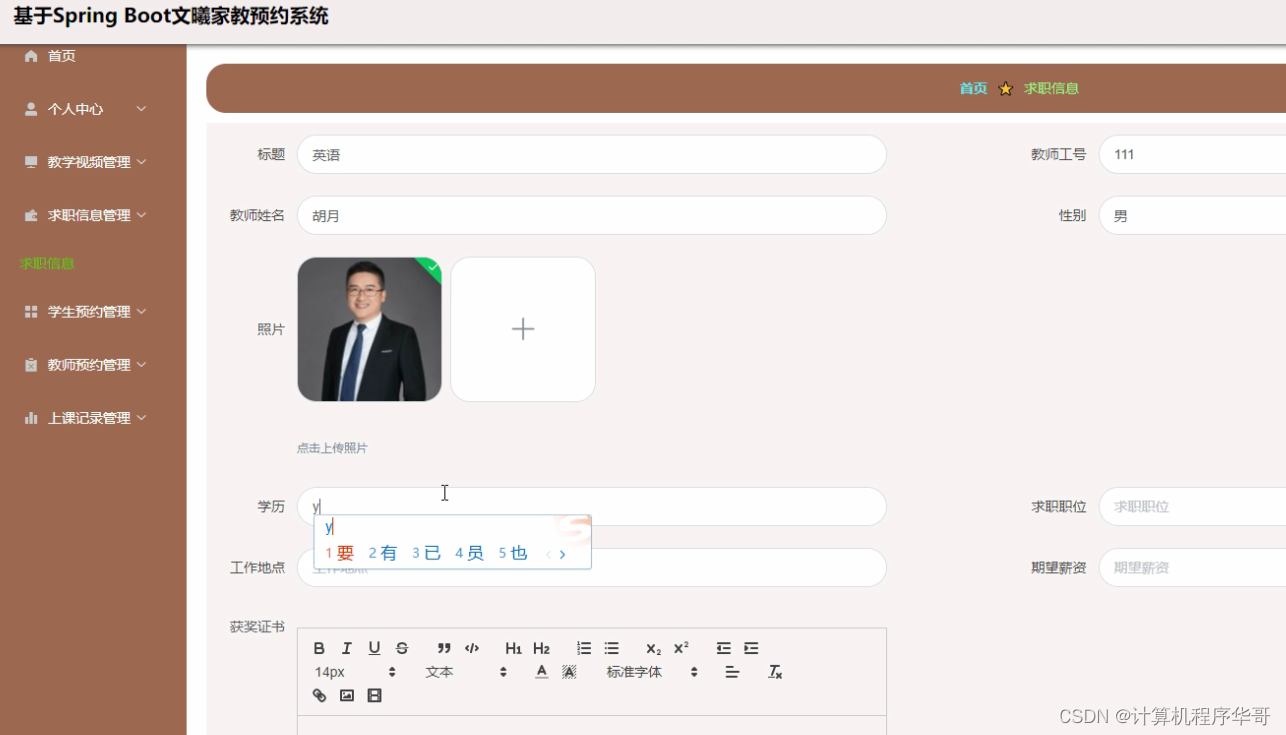The height and width of the screenshot is (735, 1286).
Task: Select the highlighted 求职信息 sidebar item
Action: pos(47,263)
